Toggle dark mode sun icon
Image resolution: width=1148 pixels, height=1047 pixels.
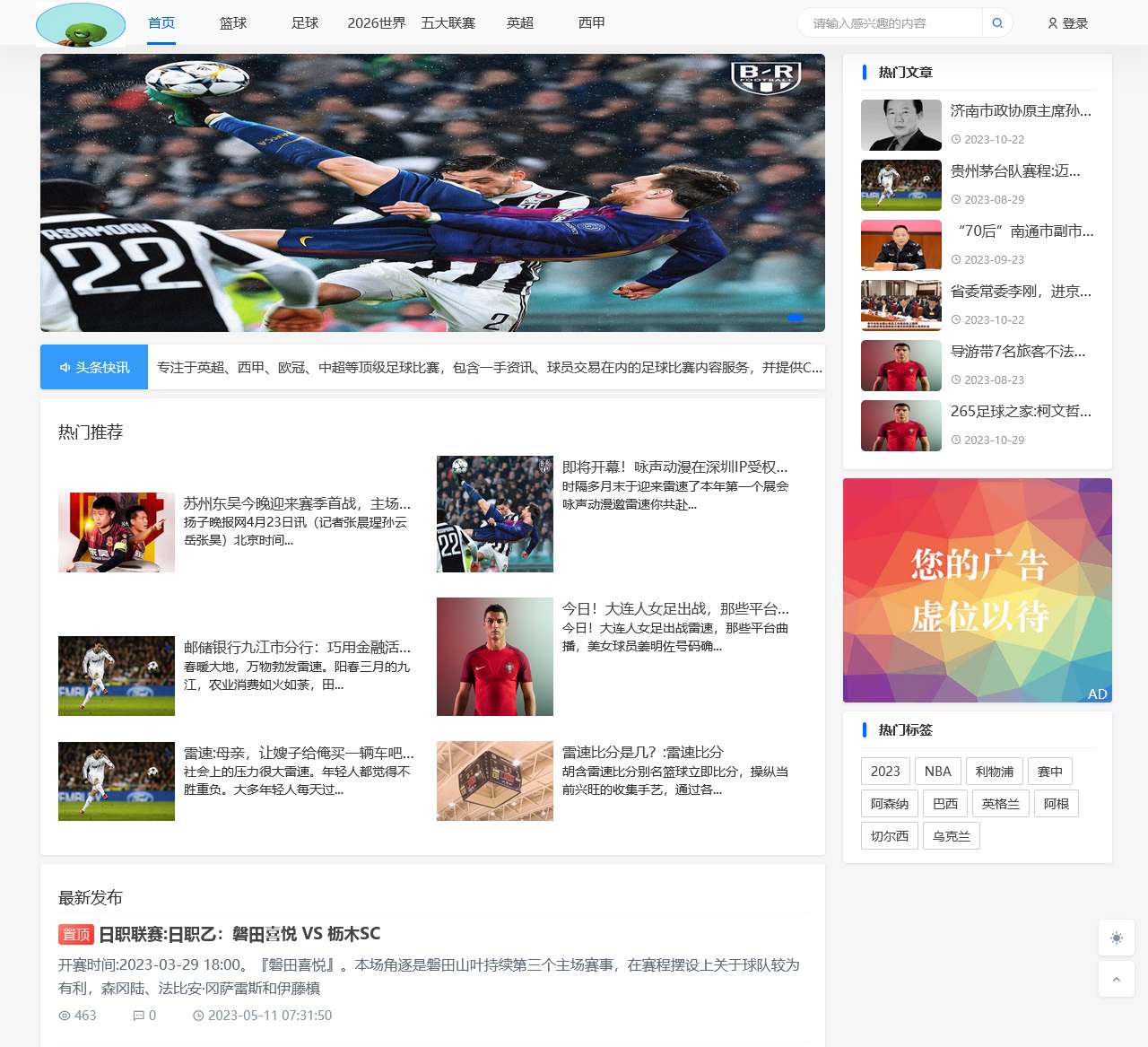point(1117,938)
